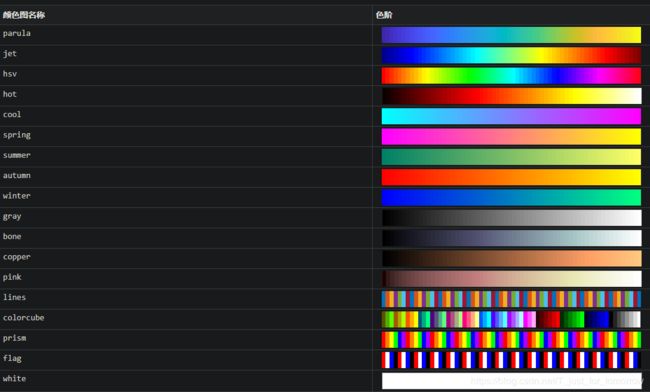Click the flag striped color bar
Screen dimensions: 650x392
click(511, 360)
